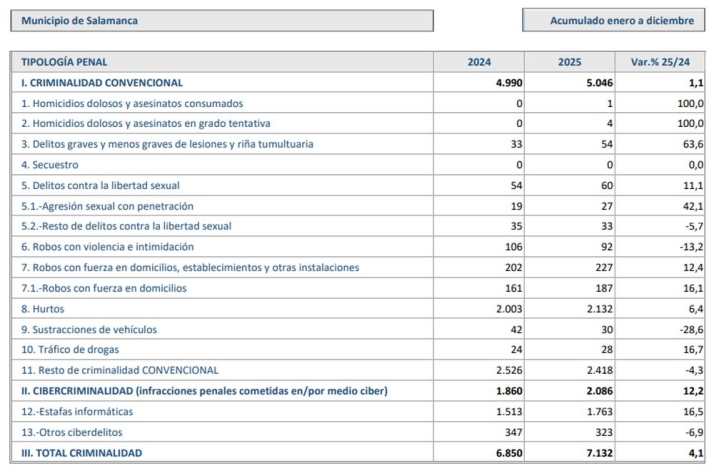Click the I. CRIMINALIDAD CONVENCIONAL row label
Screen dimensions: 714x473
pos(102,83)
